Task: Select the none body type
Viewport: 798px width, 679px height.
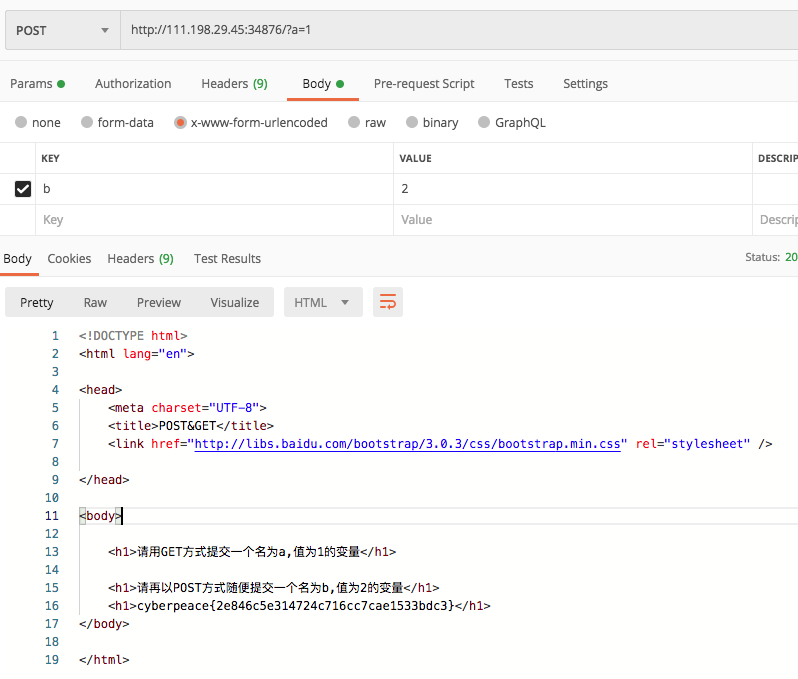Action: 38,123
